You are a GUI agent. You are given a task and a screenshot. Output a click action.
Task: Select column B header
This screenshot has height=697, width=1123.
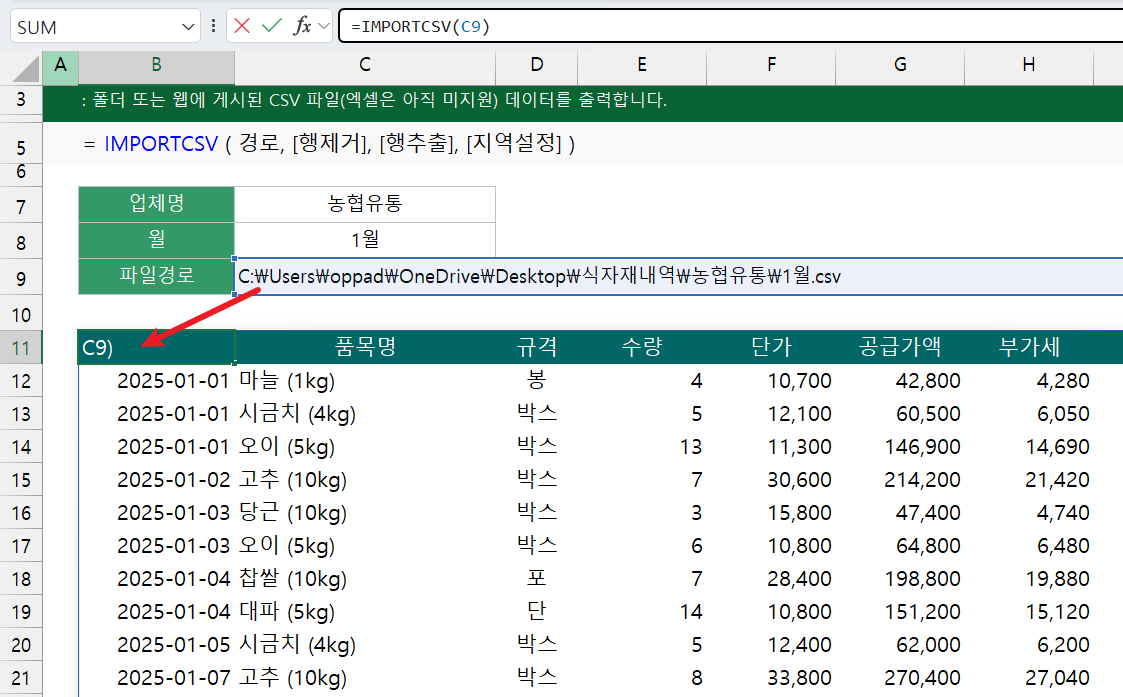click(x=156, y=65)
